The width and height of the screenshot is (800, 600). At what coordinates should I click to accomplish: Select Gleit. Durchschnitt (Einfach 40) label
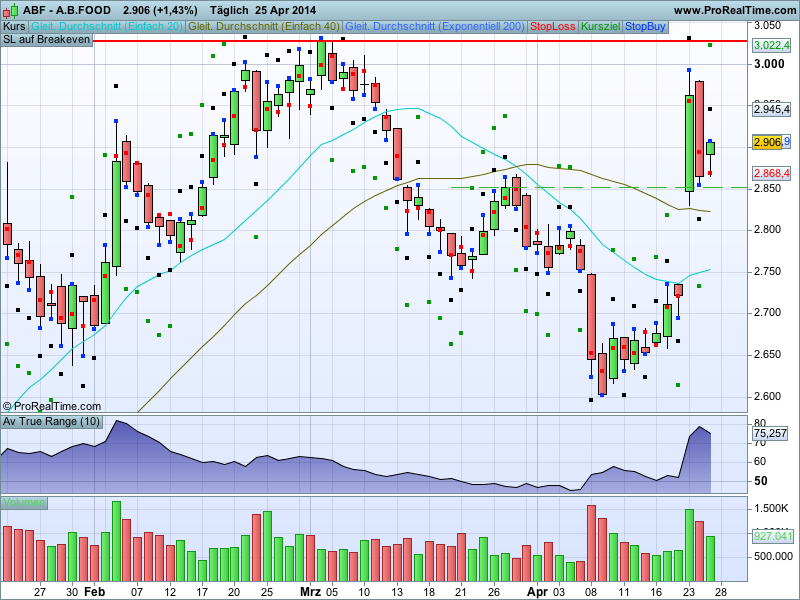[x=264, y=27]
